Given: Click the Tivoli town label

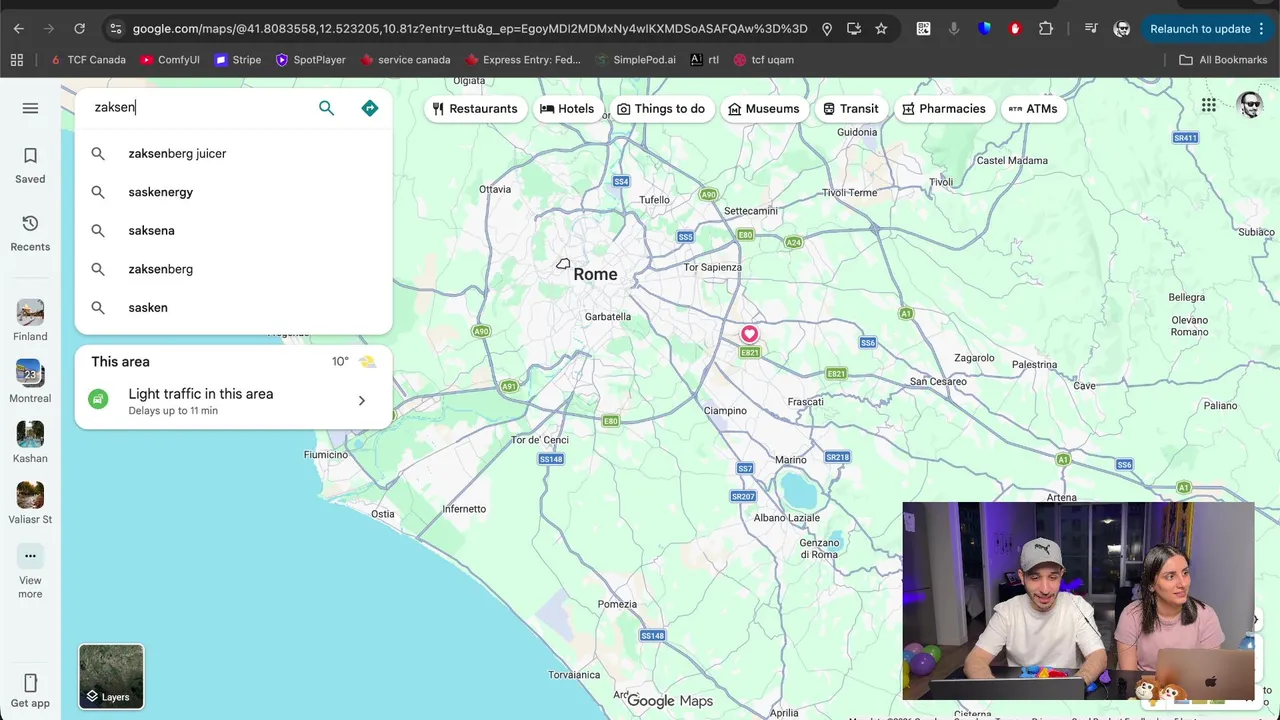Looking at the screenshot, I should 941,182.
